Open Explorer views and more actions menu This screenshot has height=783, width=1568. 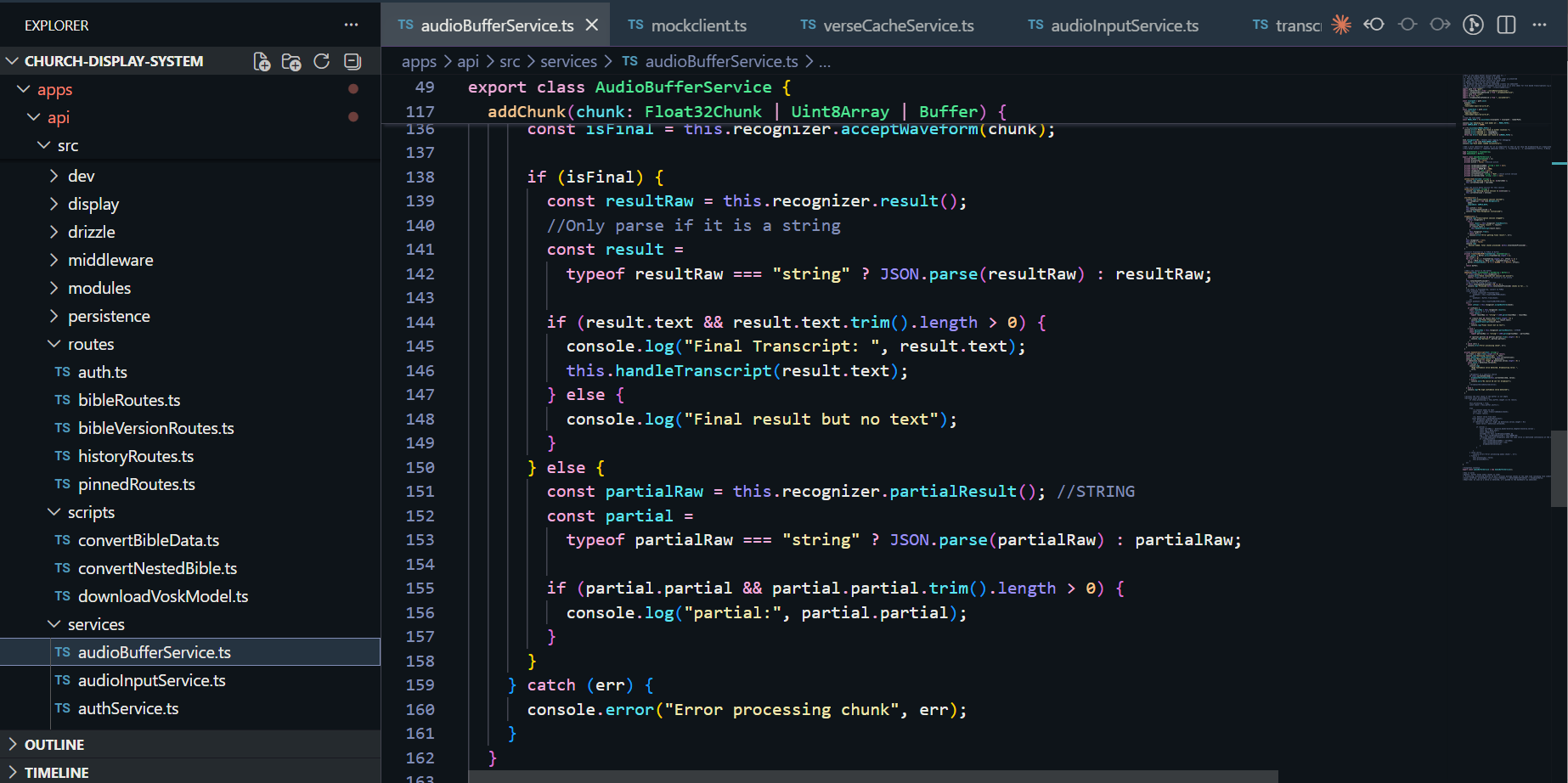click(351, 25)
